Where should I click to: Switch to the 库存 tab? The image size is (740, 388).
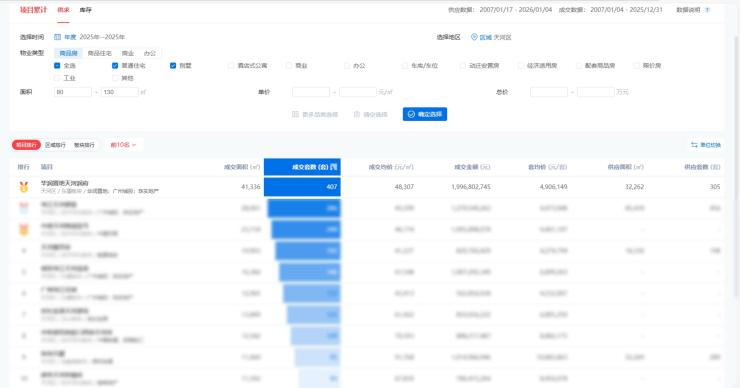pyautogui.click(x=85, y=10)
